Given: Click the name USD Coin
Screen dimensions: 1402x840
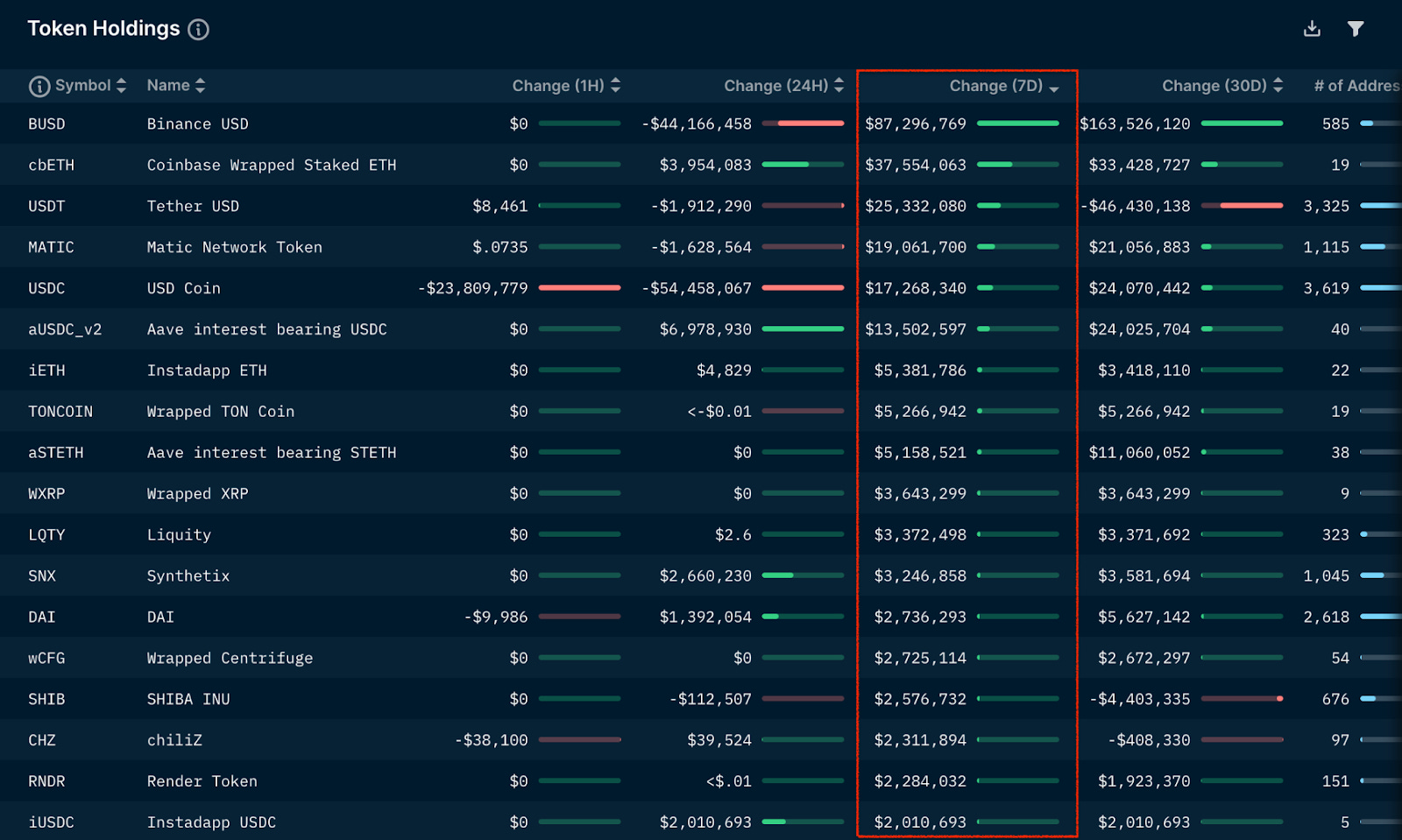Looking at the screenshot, I should click(184, 288).
